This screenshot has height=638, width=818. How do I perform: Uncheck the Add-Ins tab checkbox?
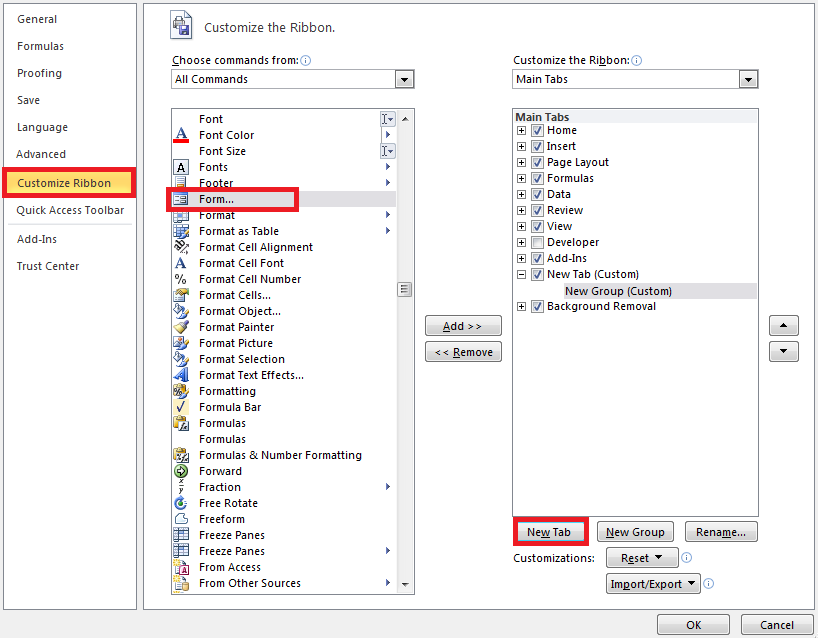537,258
